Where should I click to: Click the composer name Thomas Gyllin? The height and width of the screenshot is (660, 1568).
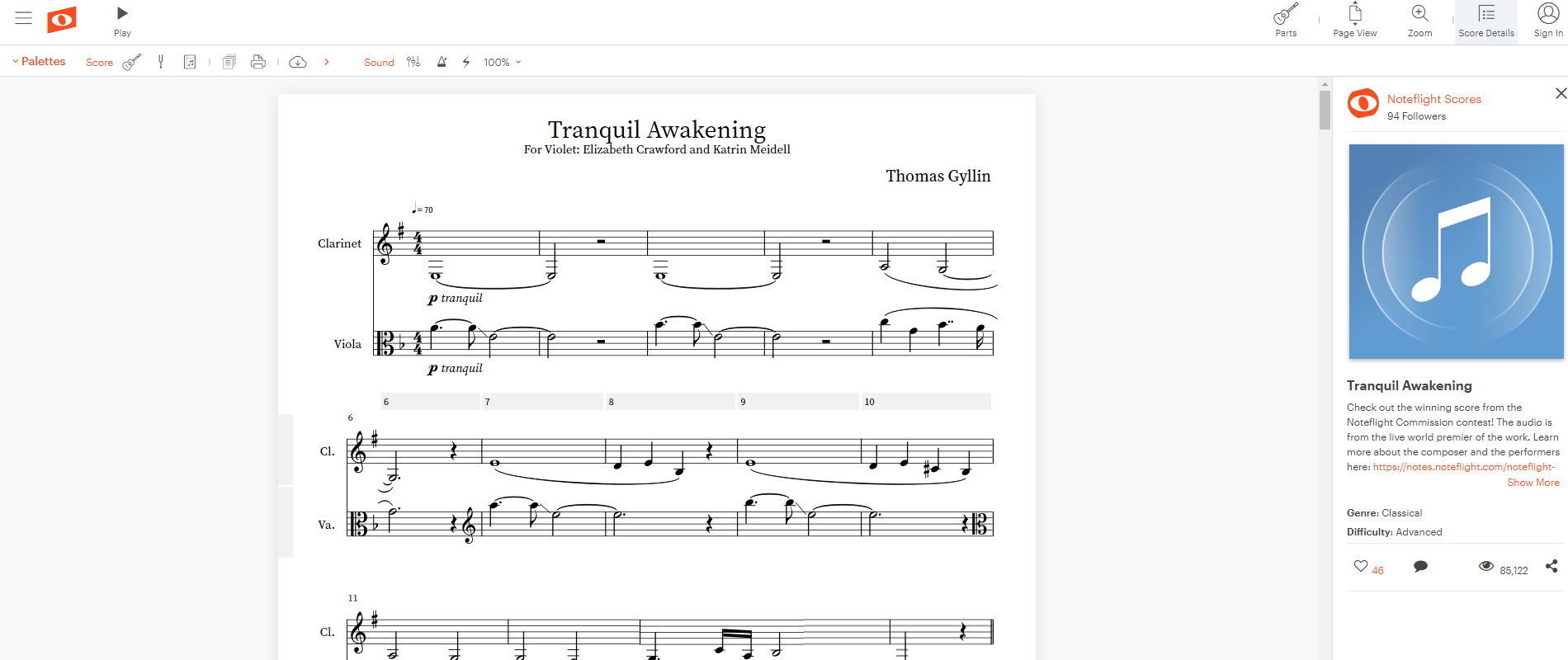click(938, 176)
